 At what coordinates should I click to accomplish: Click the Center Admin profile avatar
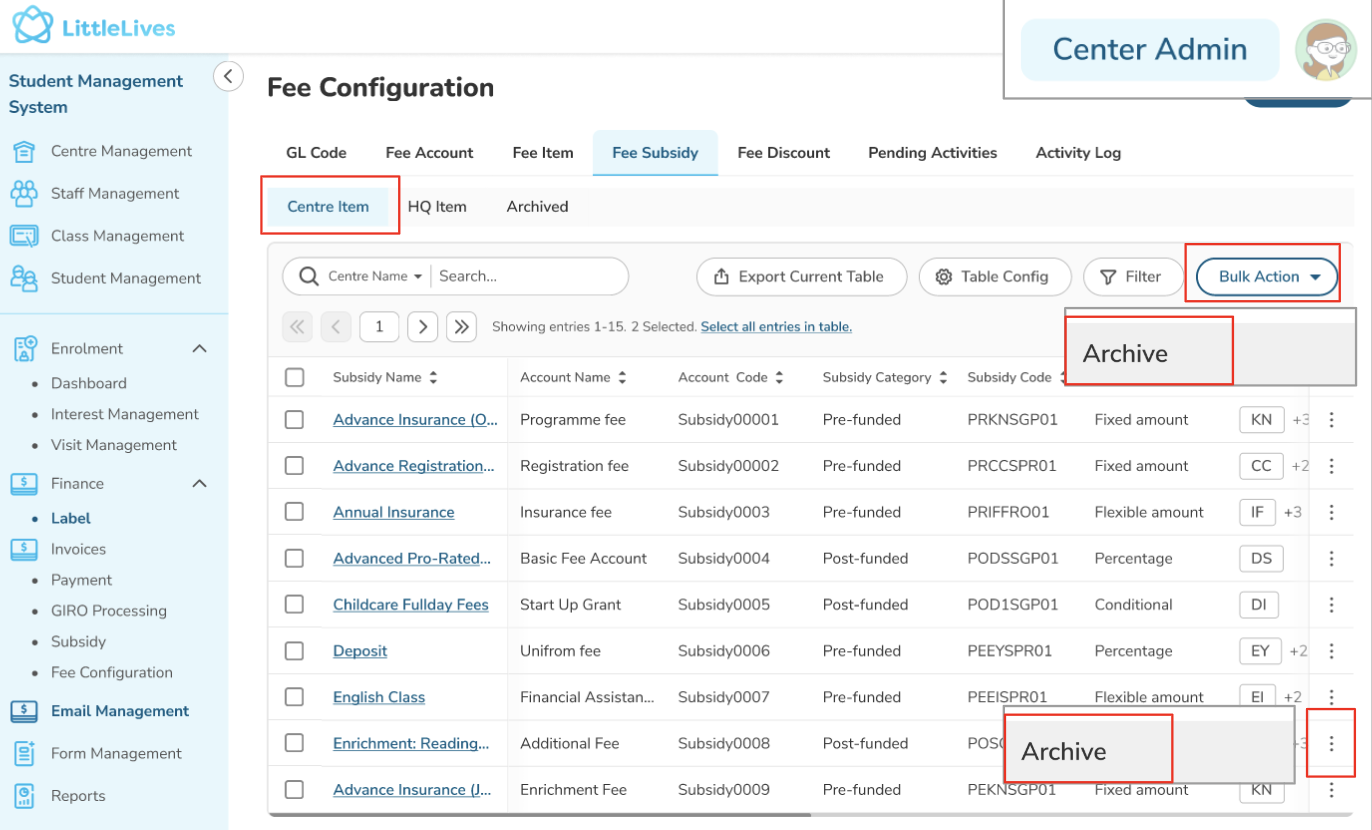coord(1325,50)
